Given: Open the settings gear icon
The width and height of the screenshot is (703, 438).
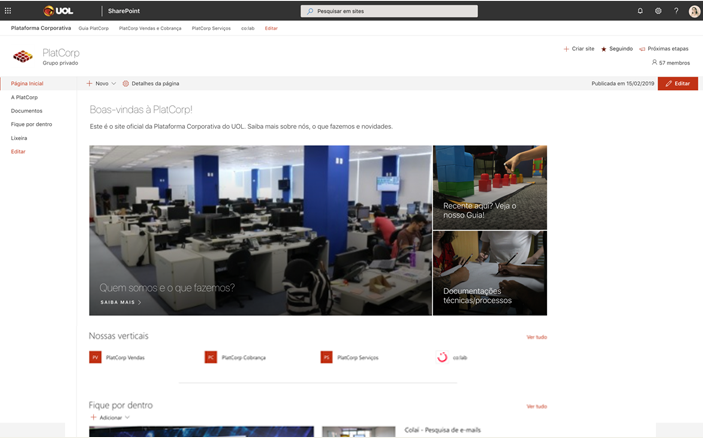Looking at the screenshot, I should (658, 11).
